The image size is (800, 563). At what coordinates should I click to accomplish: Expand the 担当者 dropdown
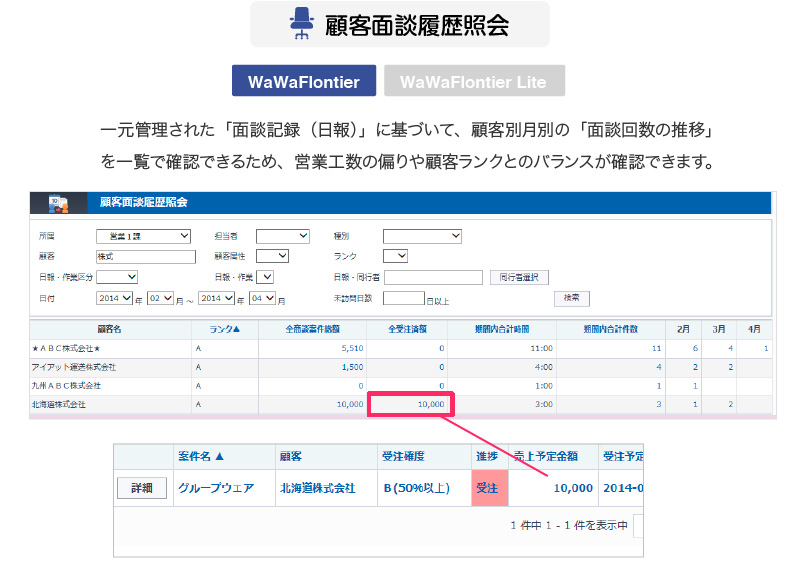[x=283, y=236]
